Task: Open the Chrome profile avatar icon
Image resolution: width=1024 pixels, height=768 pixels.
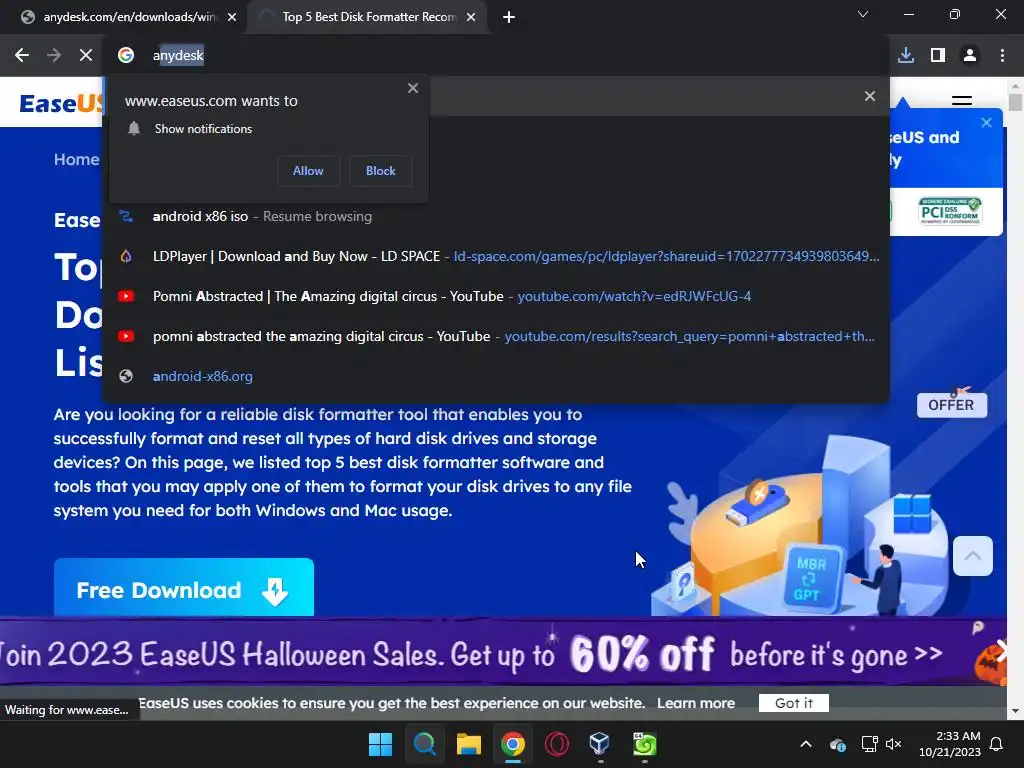Action: (x=970, y=56)
